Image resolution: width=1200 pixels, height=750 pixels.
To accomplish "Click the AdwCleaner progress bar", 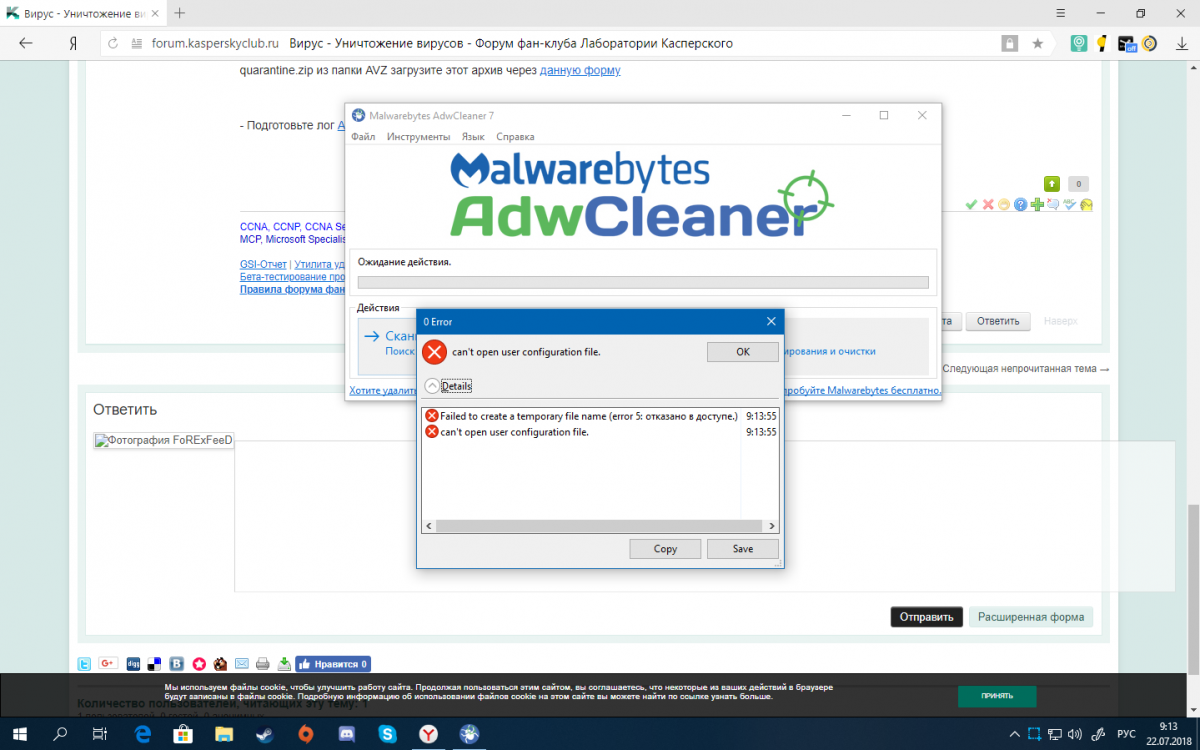I will click(643, 282).
